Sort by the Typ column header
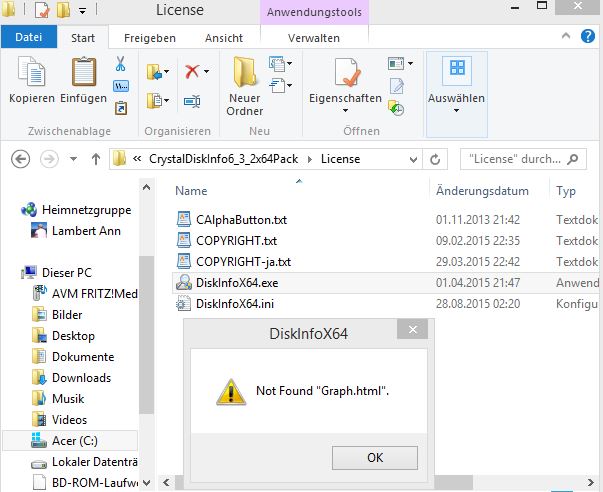 (x=566, y=191)
